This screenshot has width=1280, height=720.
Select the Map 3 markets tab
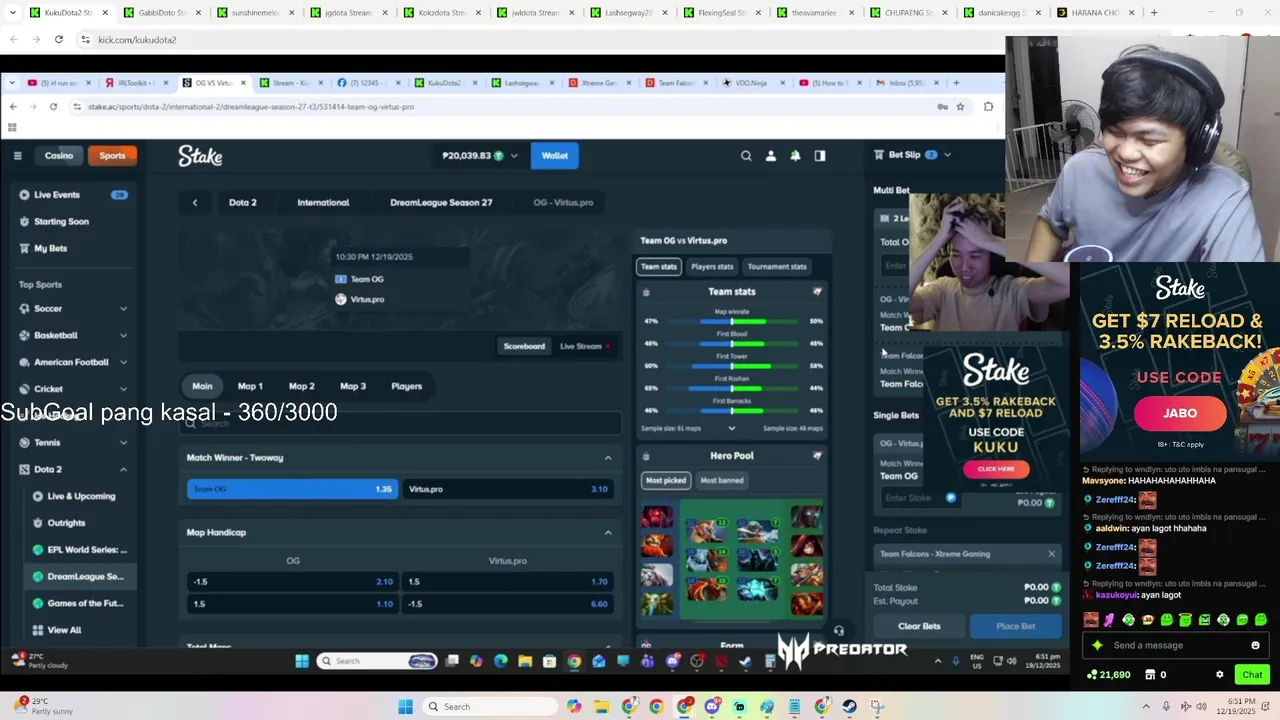pos(353,386)
